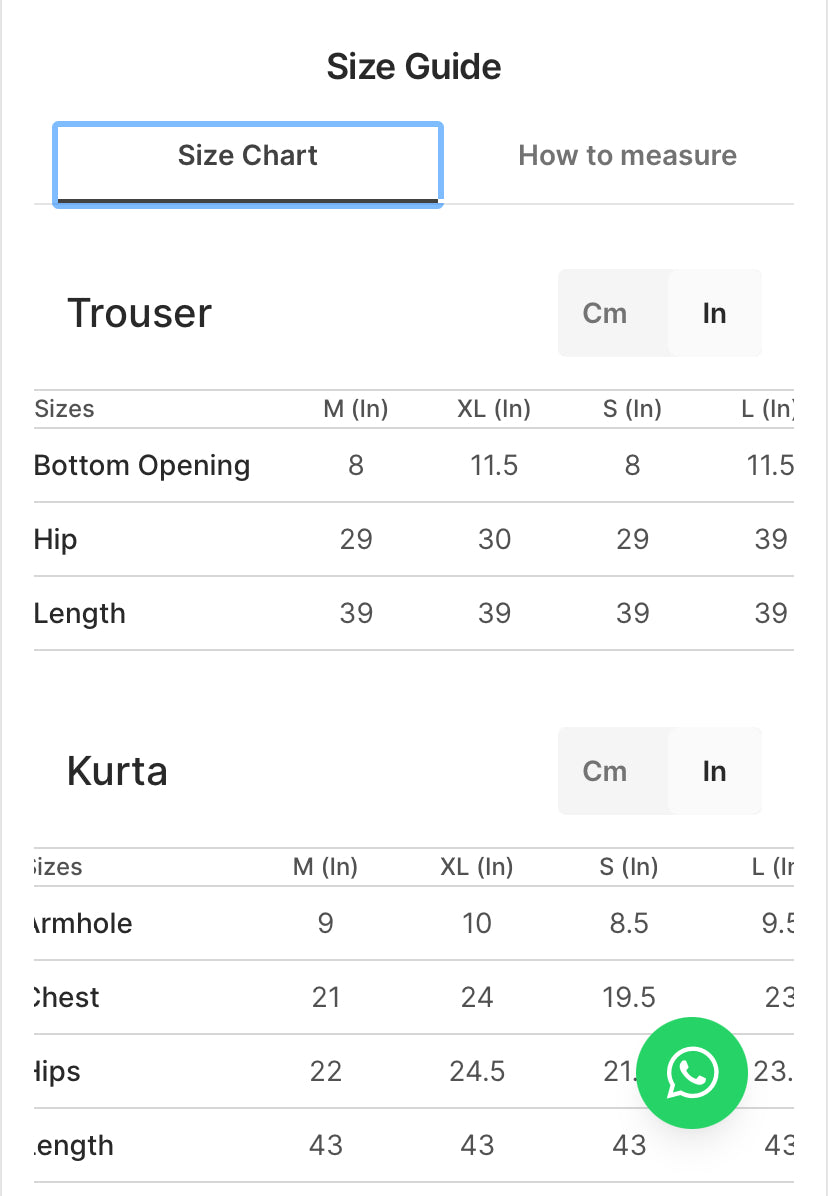Click Trouser S (In) column header

pos(632,409)
